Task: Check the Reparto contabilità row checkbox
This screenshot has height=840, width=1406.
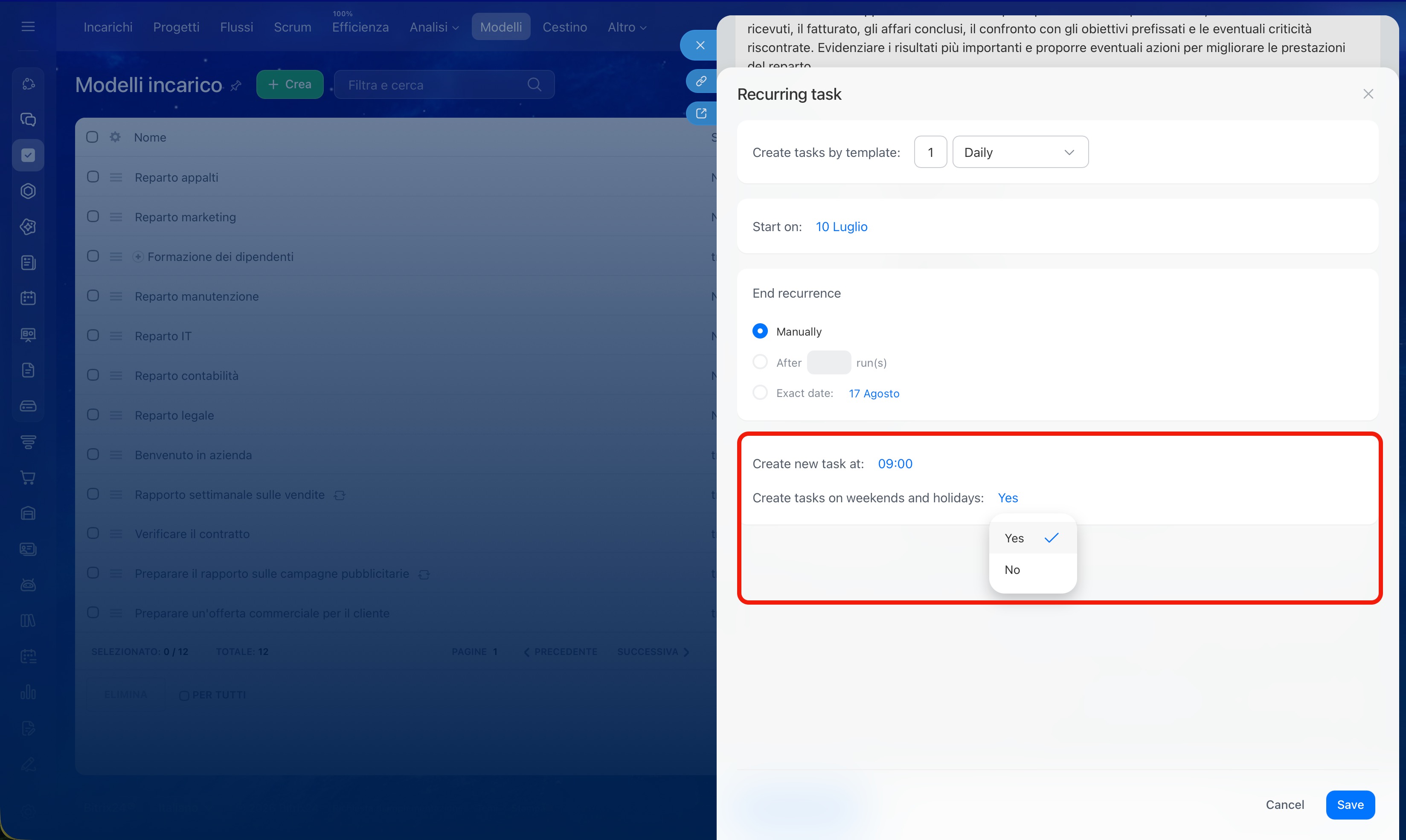Action: pyautogui.click(x=93, y=375)
